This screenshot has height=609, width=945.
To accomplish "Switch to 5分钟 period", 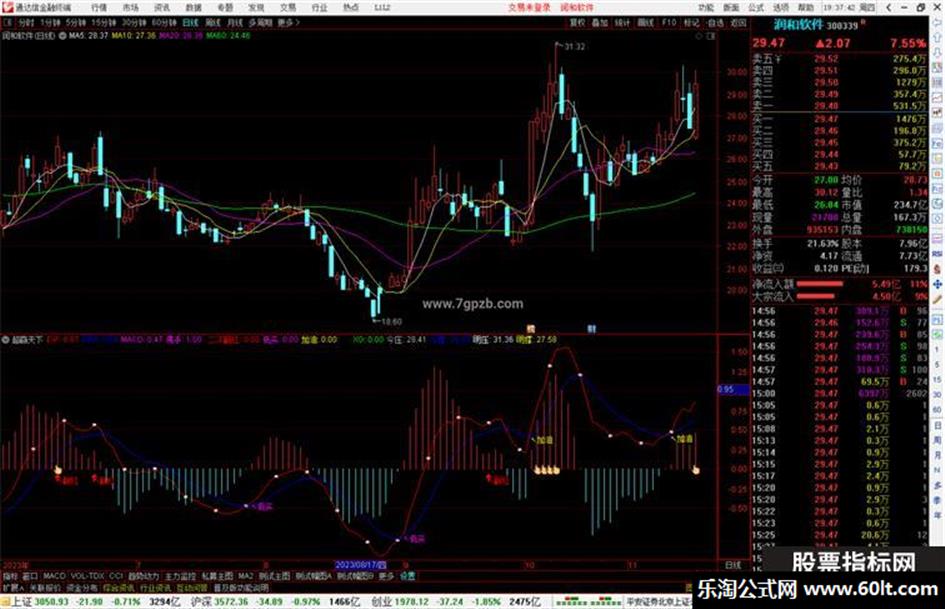I will click(x=76, y=22).
